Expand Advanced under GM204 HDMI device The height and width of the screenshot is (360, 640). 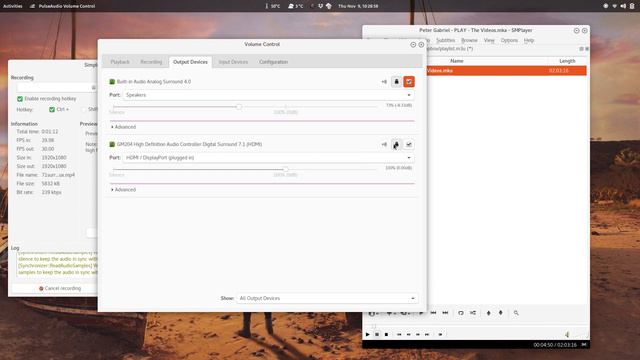(x=123, y=190)
